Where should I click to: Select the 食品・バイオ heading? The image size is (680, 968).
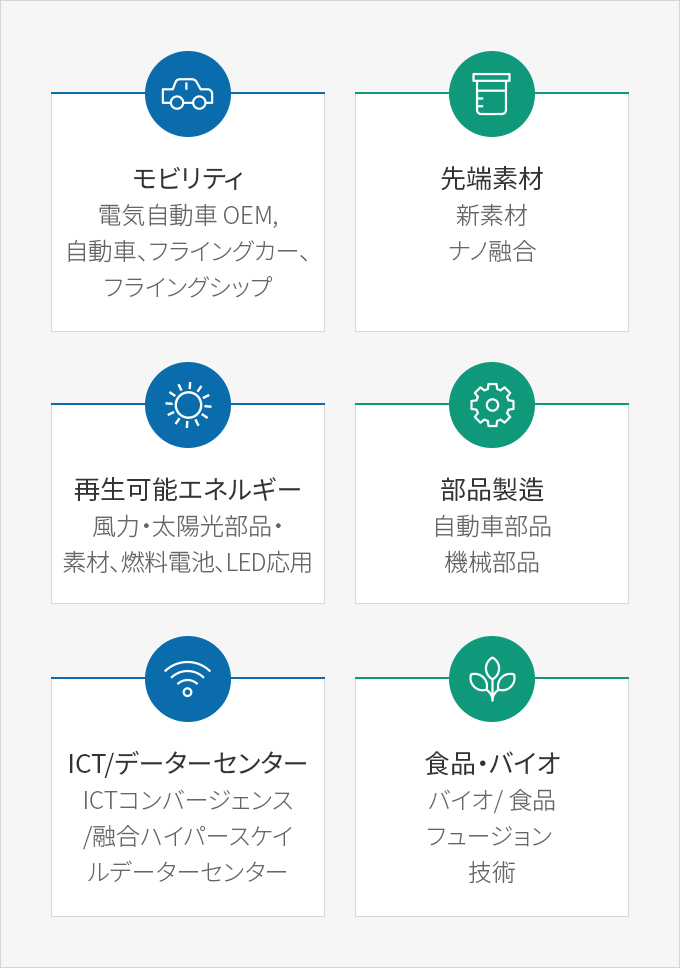(492, 764)
